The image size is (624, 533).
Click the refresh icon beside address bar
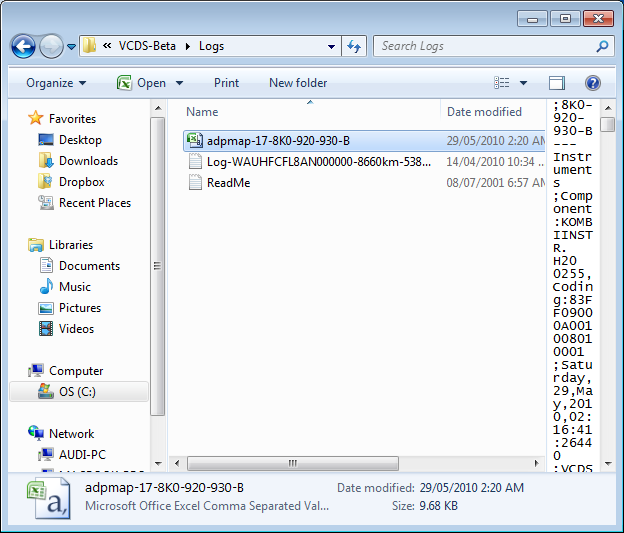point(353,46)
